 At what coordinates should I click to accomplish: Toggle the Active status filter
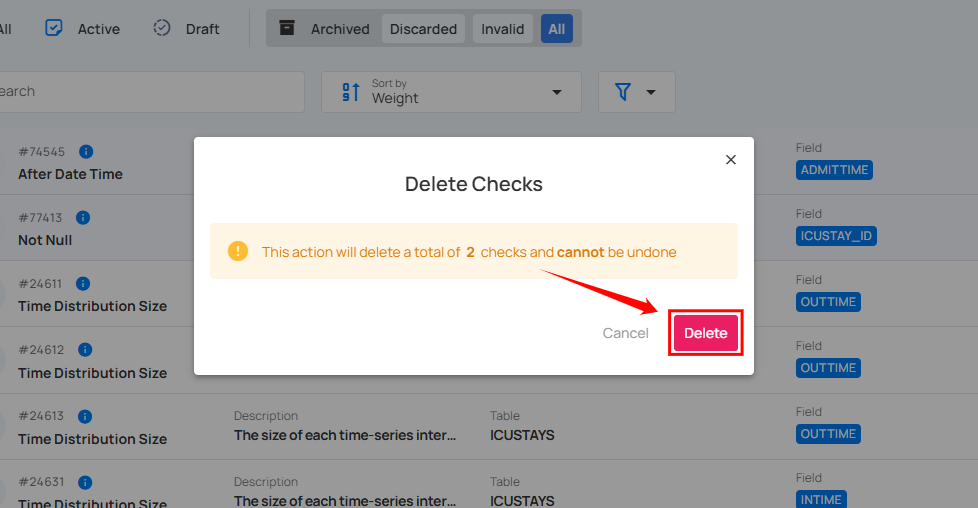[82, 29]
